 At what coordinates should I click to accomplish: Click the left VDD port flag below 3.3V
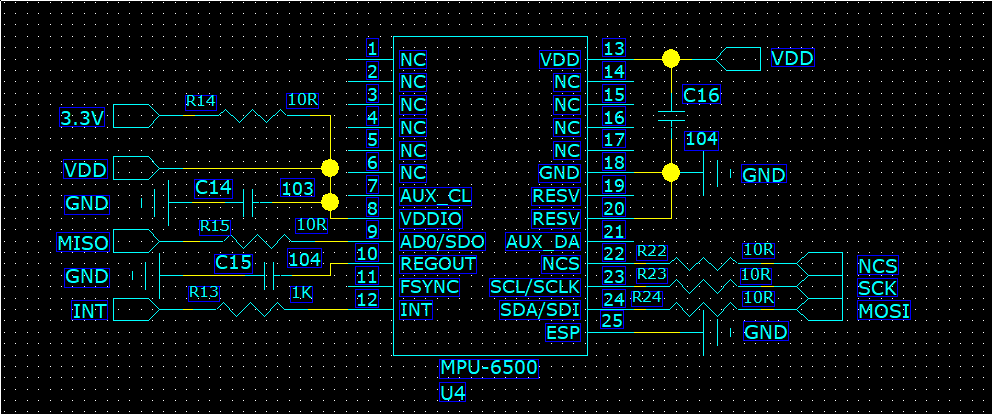click(136, 168)
